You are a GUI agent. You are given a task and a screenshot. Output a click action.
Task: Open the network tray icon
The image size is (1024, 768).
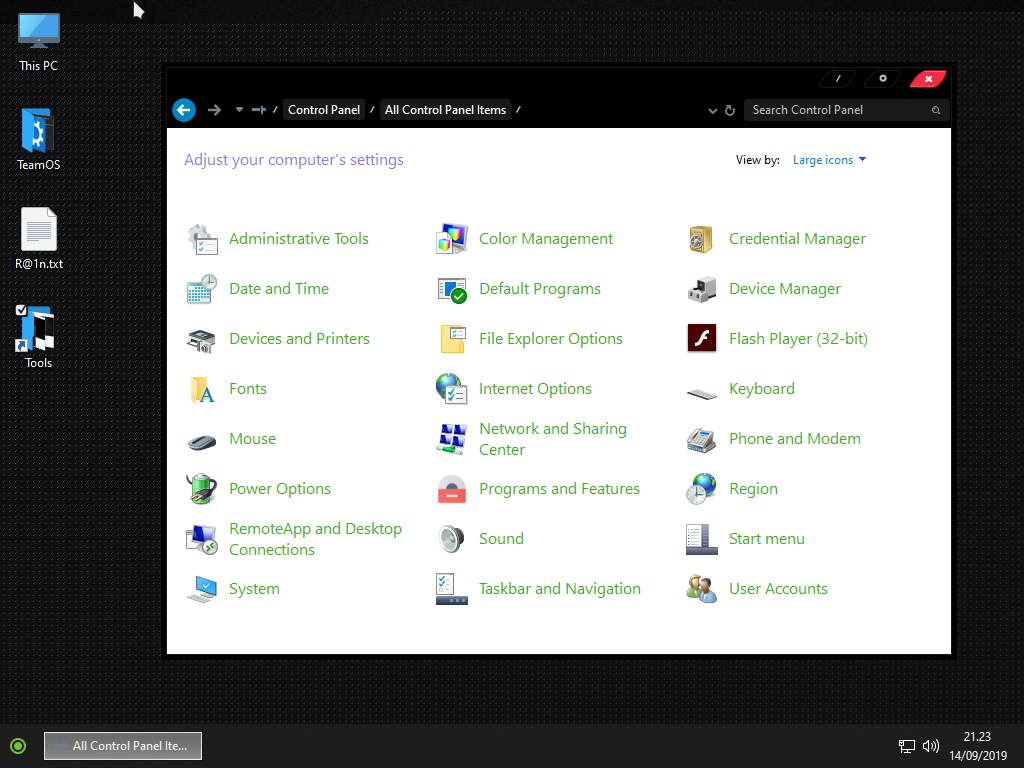[906, 746]
